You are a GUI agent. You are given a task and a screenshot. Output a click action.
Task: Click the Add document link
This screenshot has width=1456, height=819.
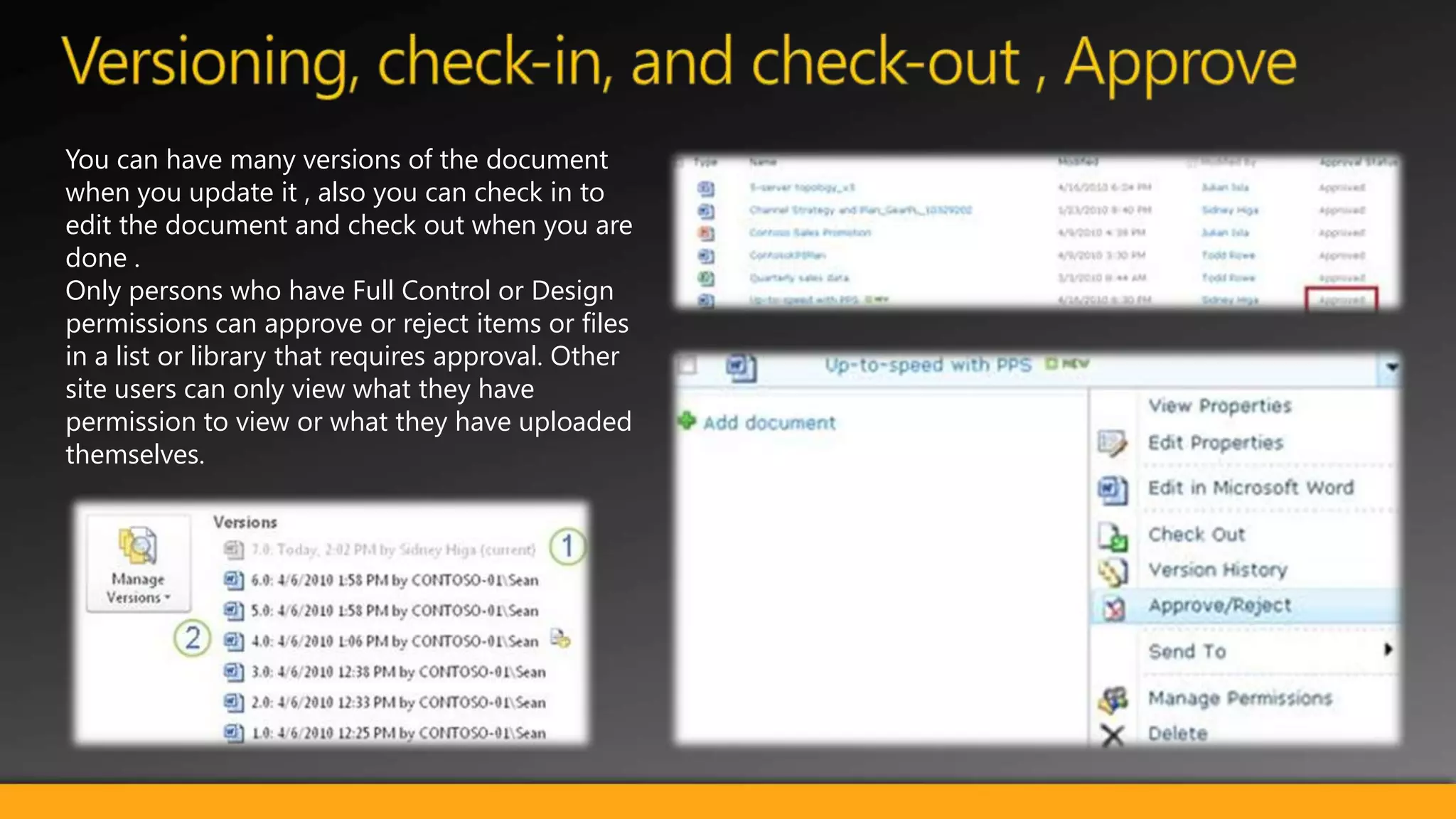(770, 423)
